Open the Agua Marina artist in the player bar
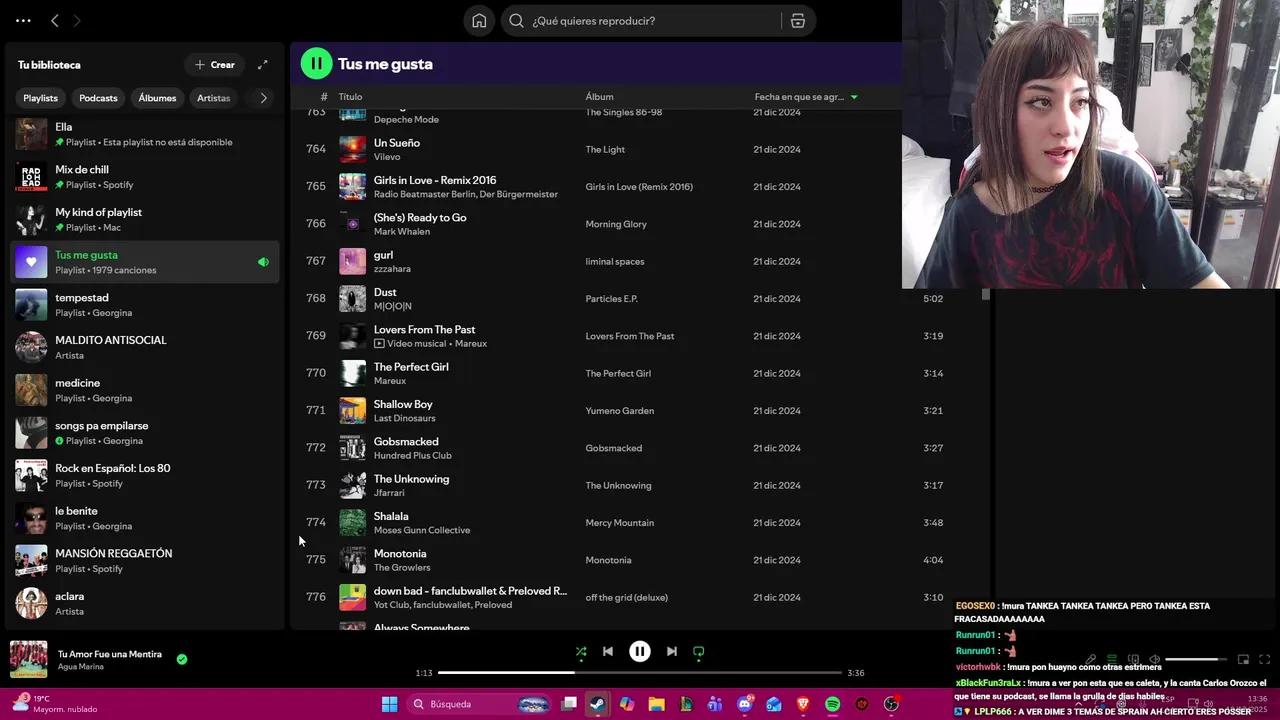 [81, 667]
